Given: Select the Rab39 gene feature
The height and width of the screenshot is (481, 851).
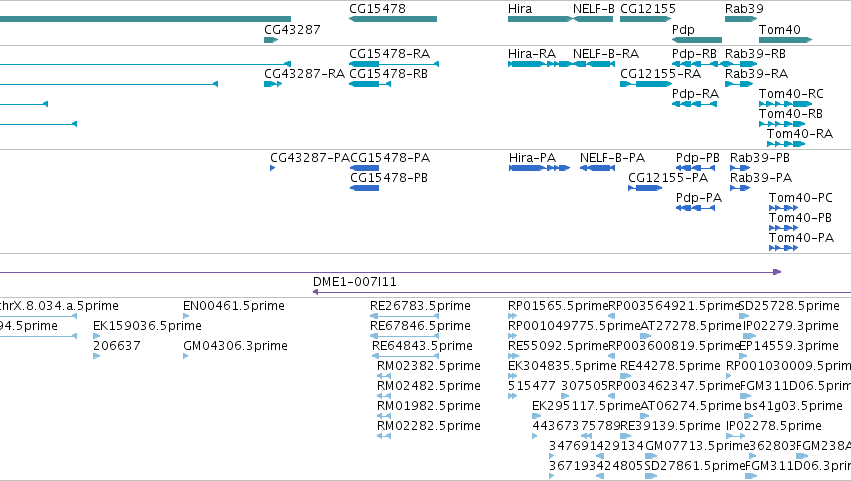Looking at the screenshot, I should click(741, 19).
